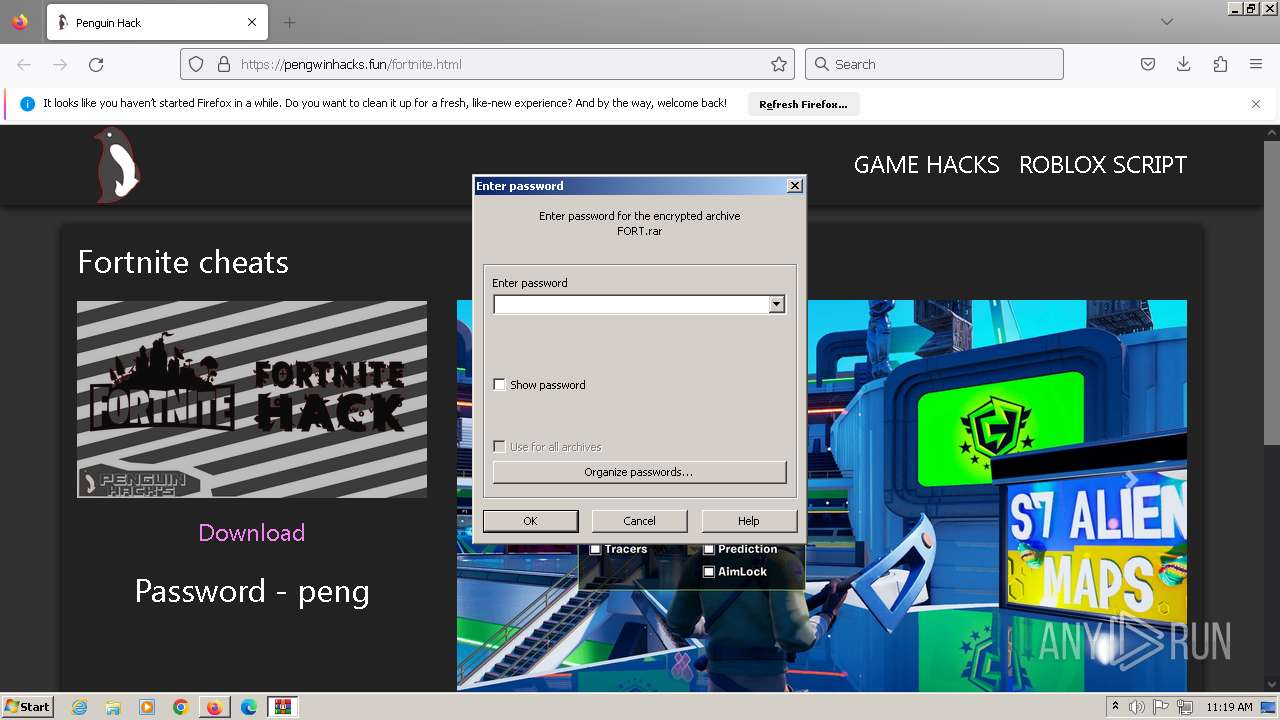Click the network tray icon
Viewport: 1280px width, 720px height.
[x=1185, y=707]
